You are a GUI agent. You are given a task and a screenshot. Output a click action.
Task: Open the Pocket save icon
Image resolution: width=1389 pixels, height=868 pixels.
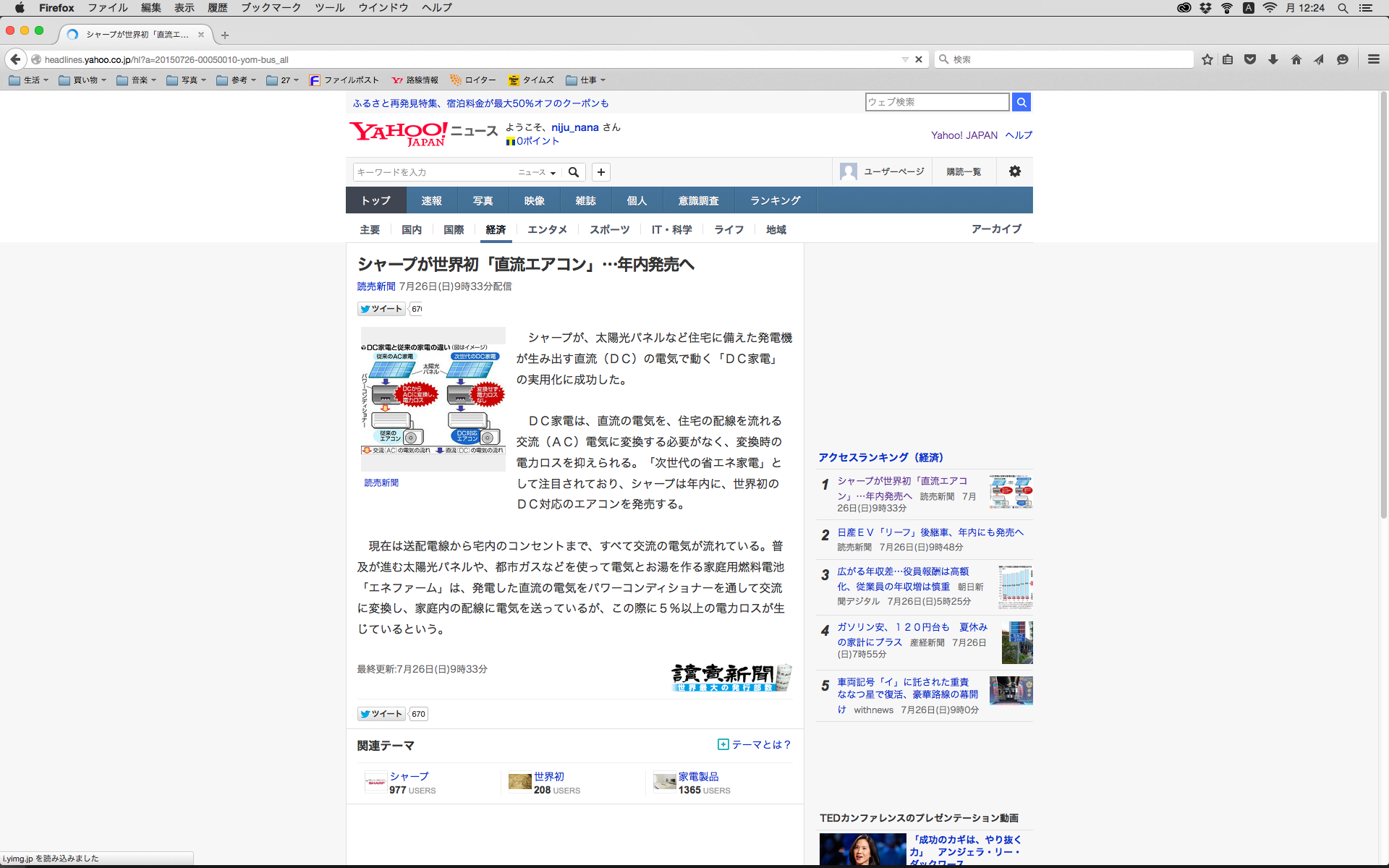pyautogui.click(x=1250, y=59)
